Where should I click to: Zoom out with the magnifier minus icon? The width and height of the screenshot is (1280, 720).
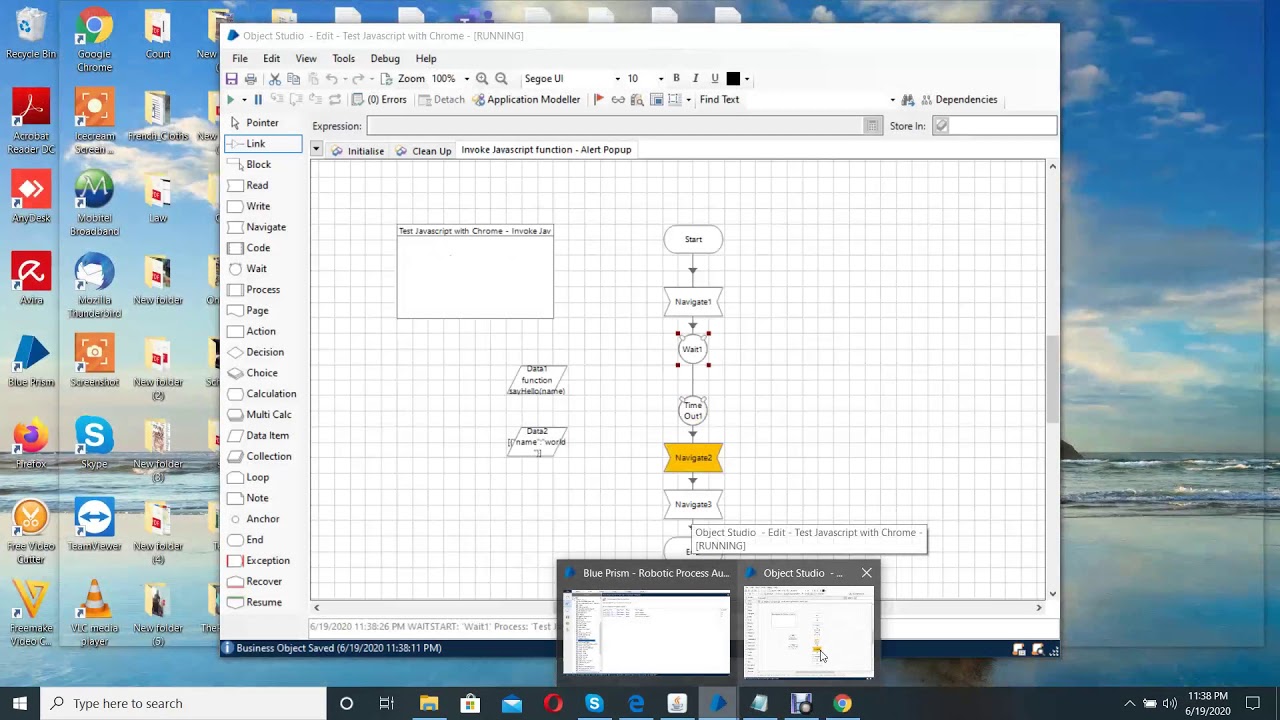pyautogui.click(x=501, y=79)
